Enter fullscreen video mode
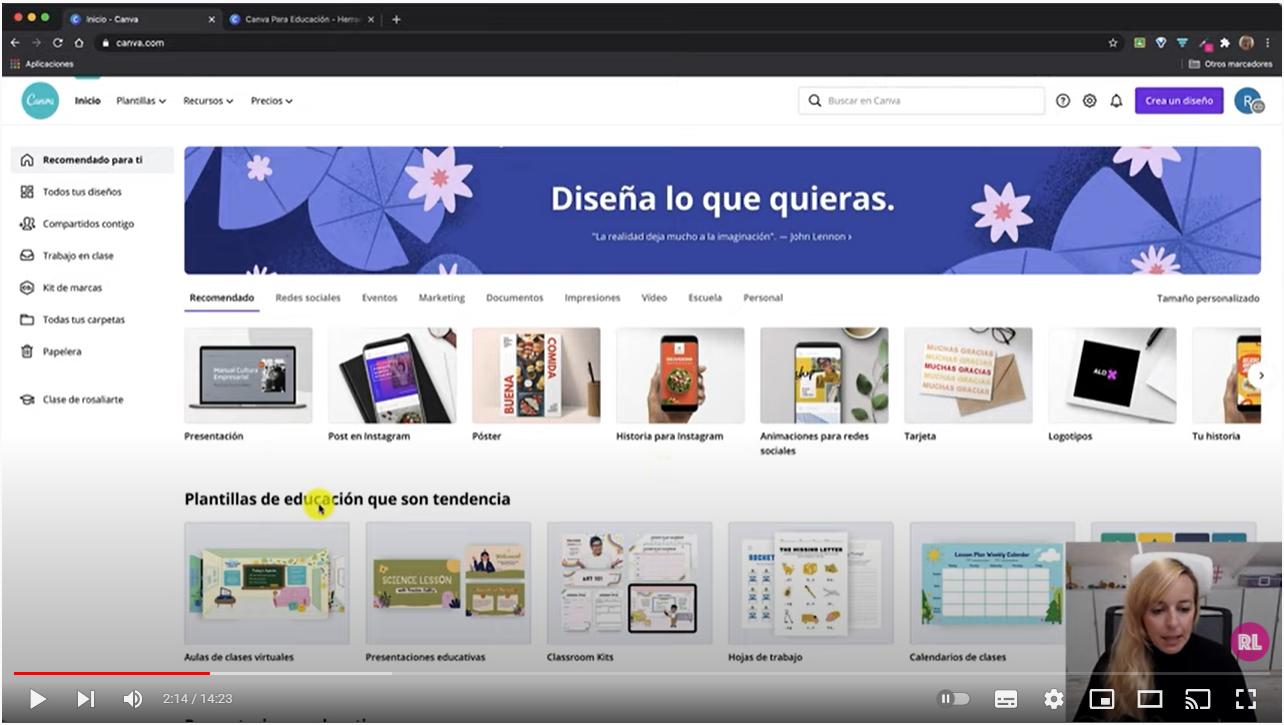1284x725 pixels. 1245,699
